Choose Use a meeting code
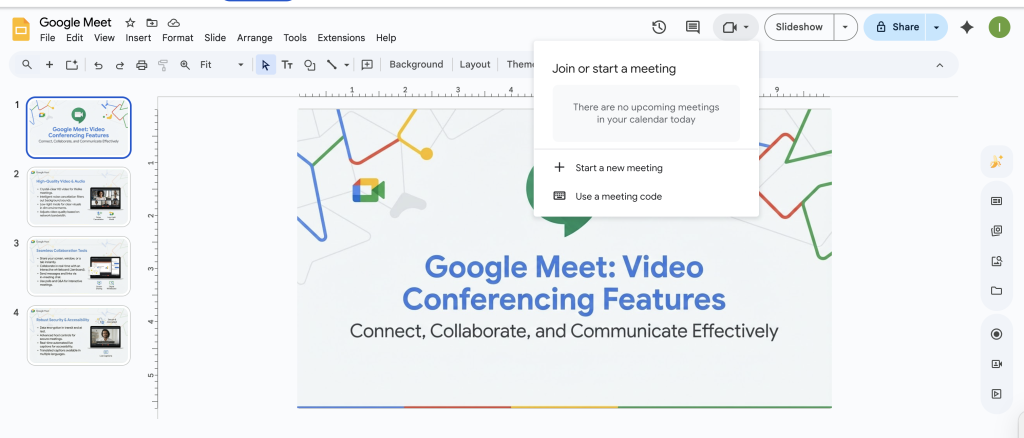The height and width of the screenshot is (438, 1024). [618, 197]
